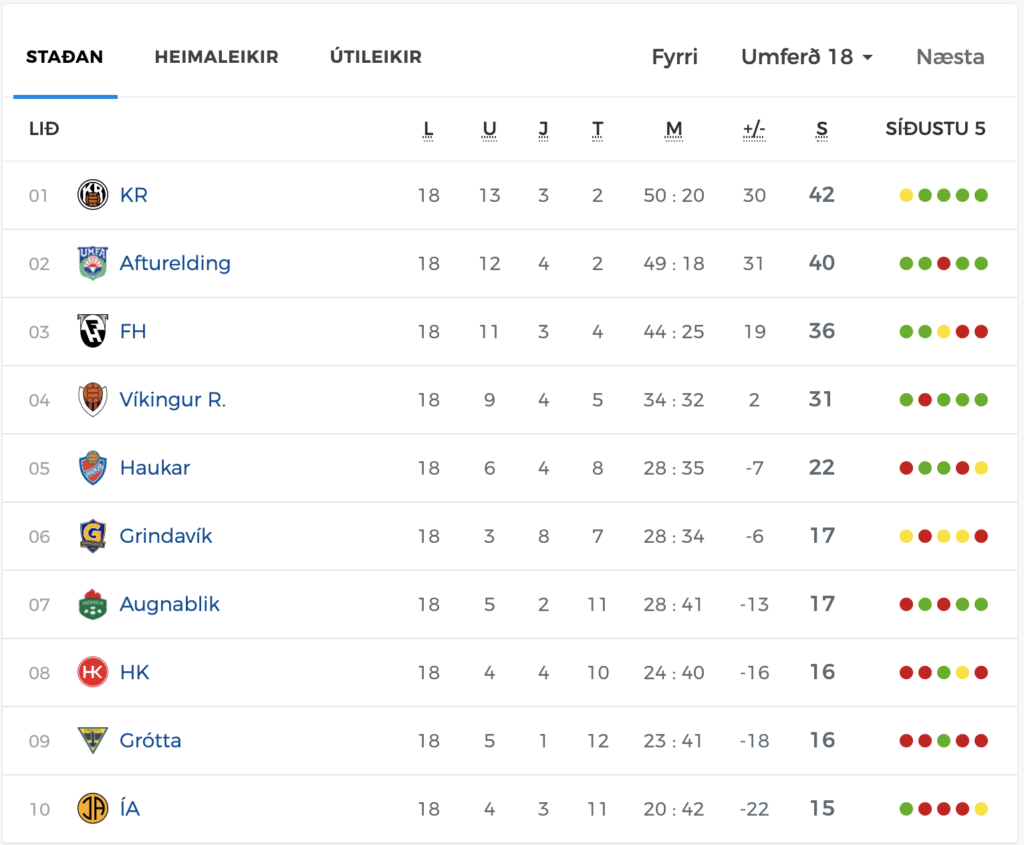This screenshot has height=845, width=1024.
Task: Go to previous round with Fyrri
Action: (675, 57)
